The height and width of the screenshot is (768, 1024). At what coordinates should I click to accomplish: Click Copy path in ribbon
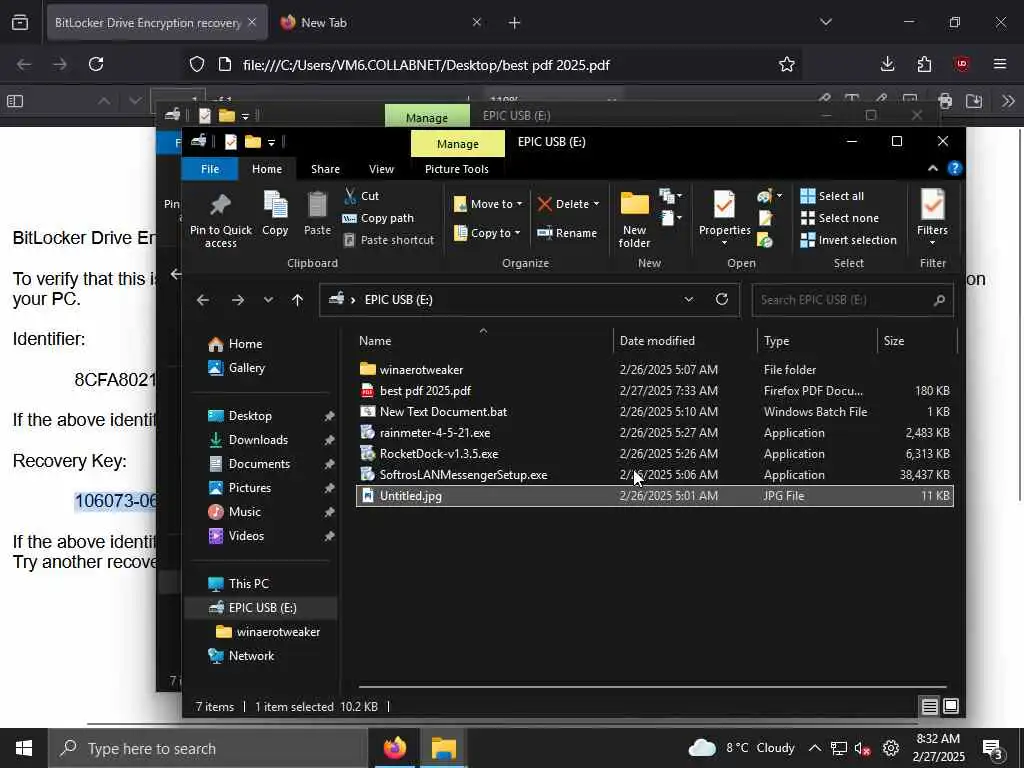coord(379,218)
